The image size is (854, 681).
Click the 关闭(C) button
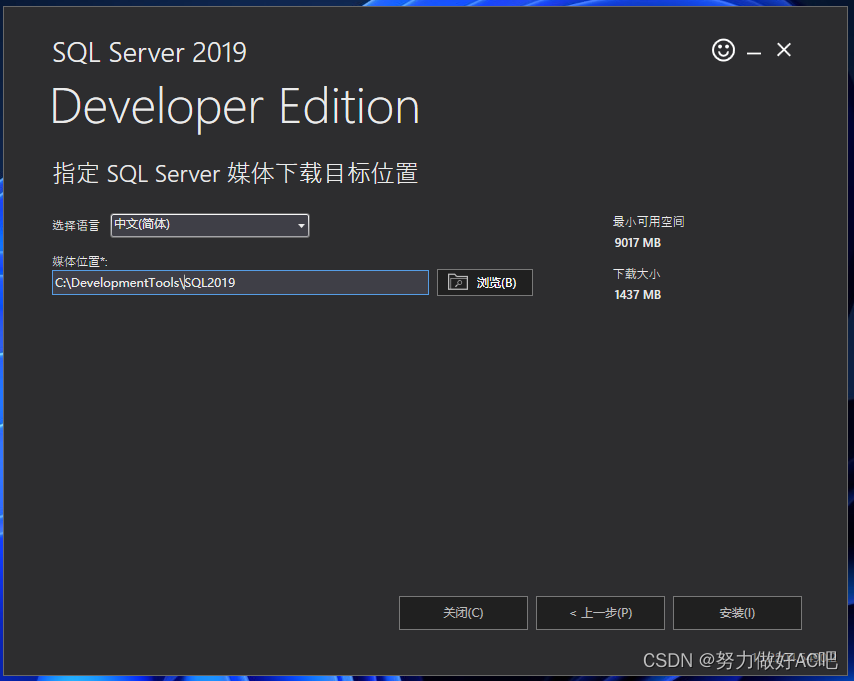[463, 613]
